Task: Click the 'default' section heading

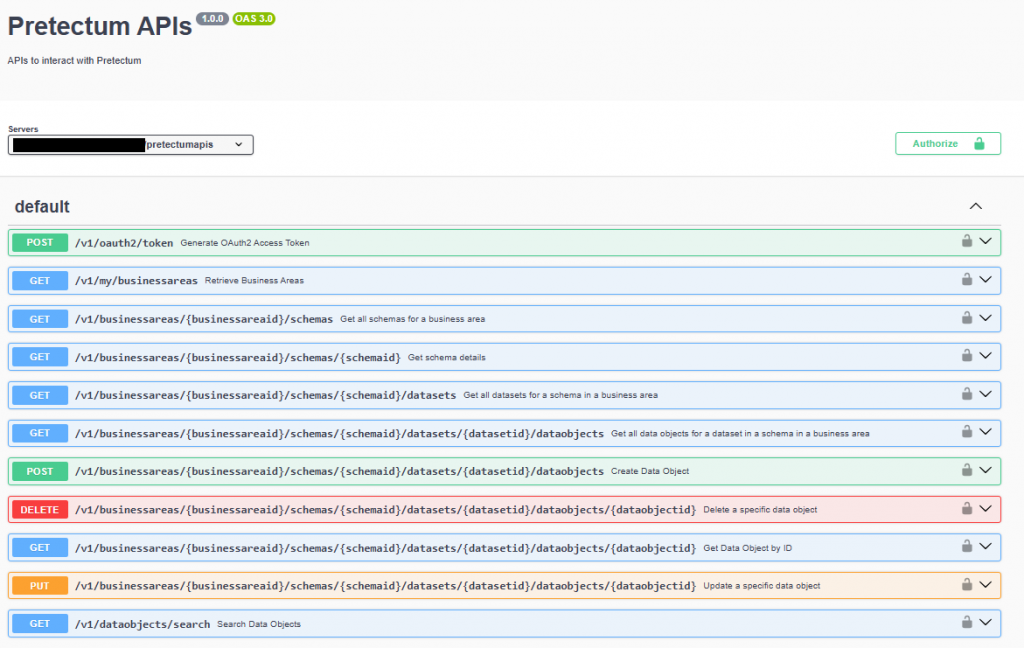Action: 42,207
